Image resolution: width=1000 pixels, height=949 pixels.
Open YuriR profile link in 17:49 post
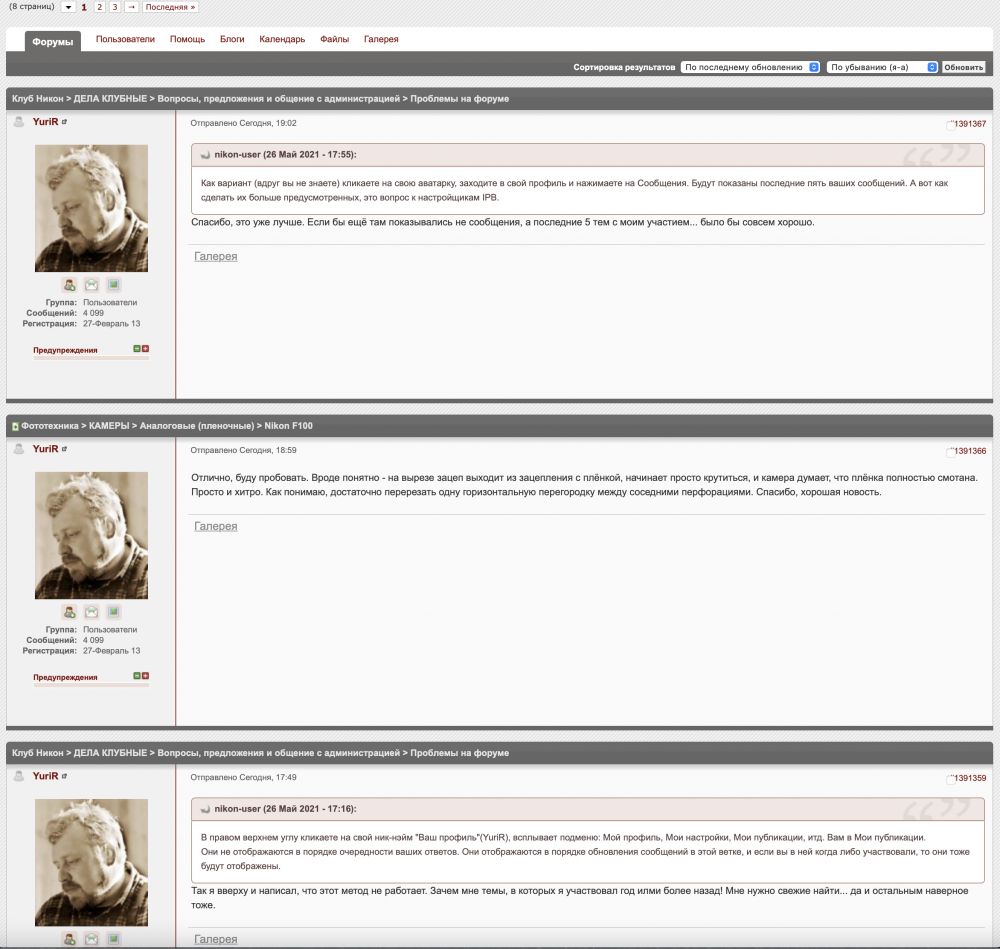pos(45,776)
